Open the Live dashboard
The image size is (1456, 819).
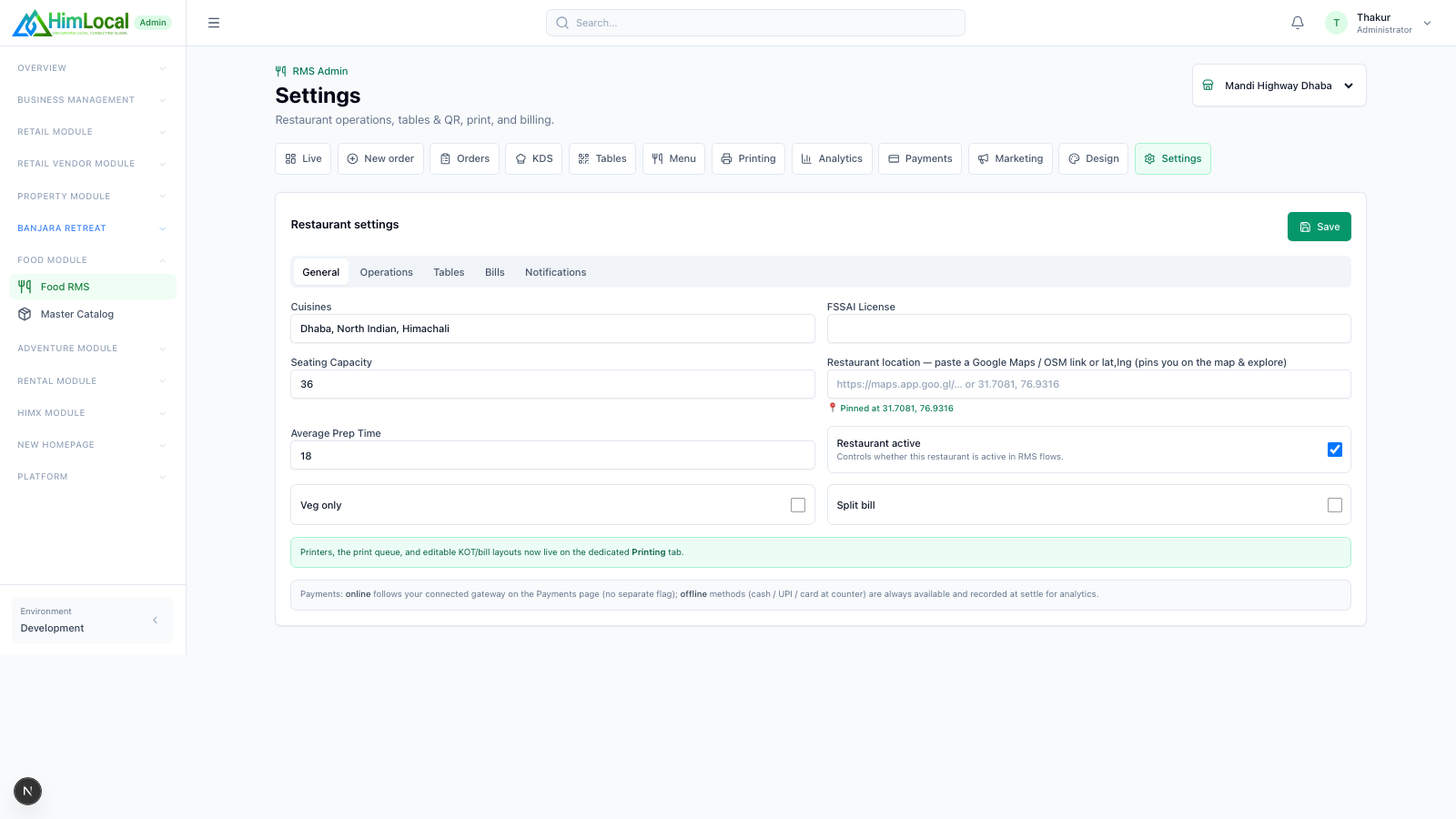tap(303, 158)
